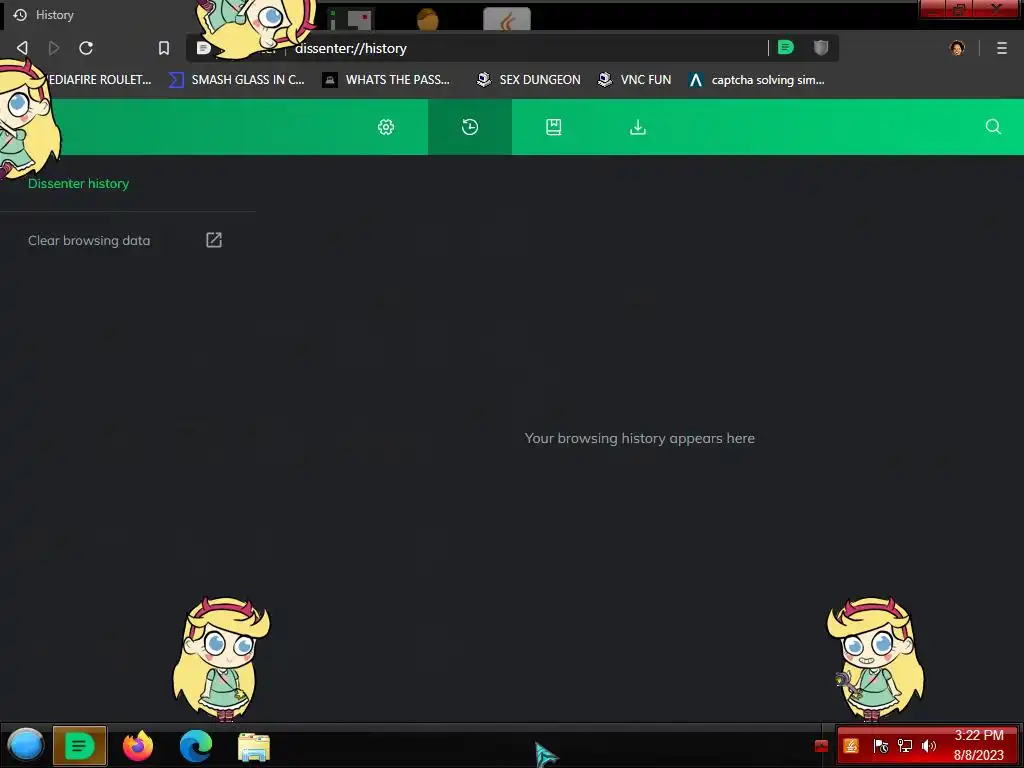Open the gray shield icon in address bar
1024x768 pixels.
(821, 47)
